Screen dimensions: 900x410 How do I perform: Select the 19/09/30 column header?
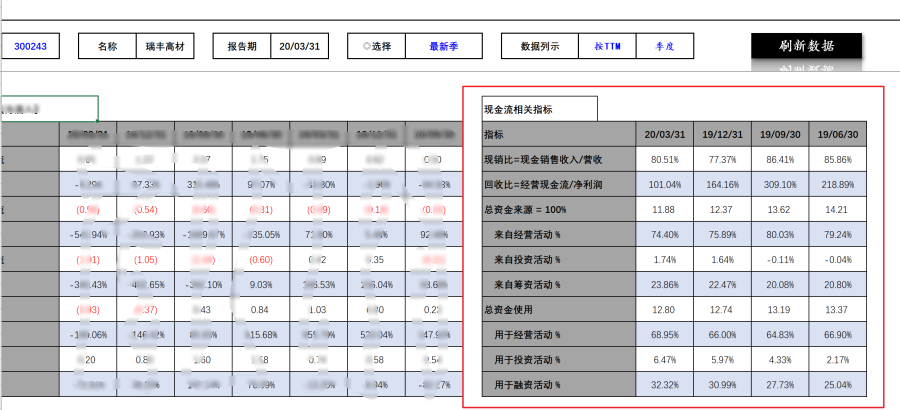(x=780, y=134)
